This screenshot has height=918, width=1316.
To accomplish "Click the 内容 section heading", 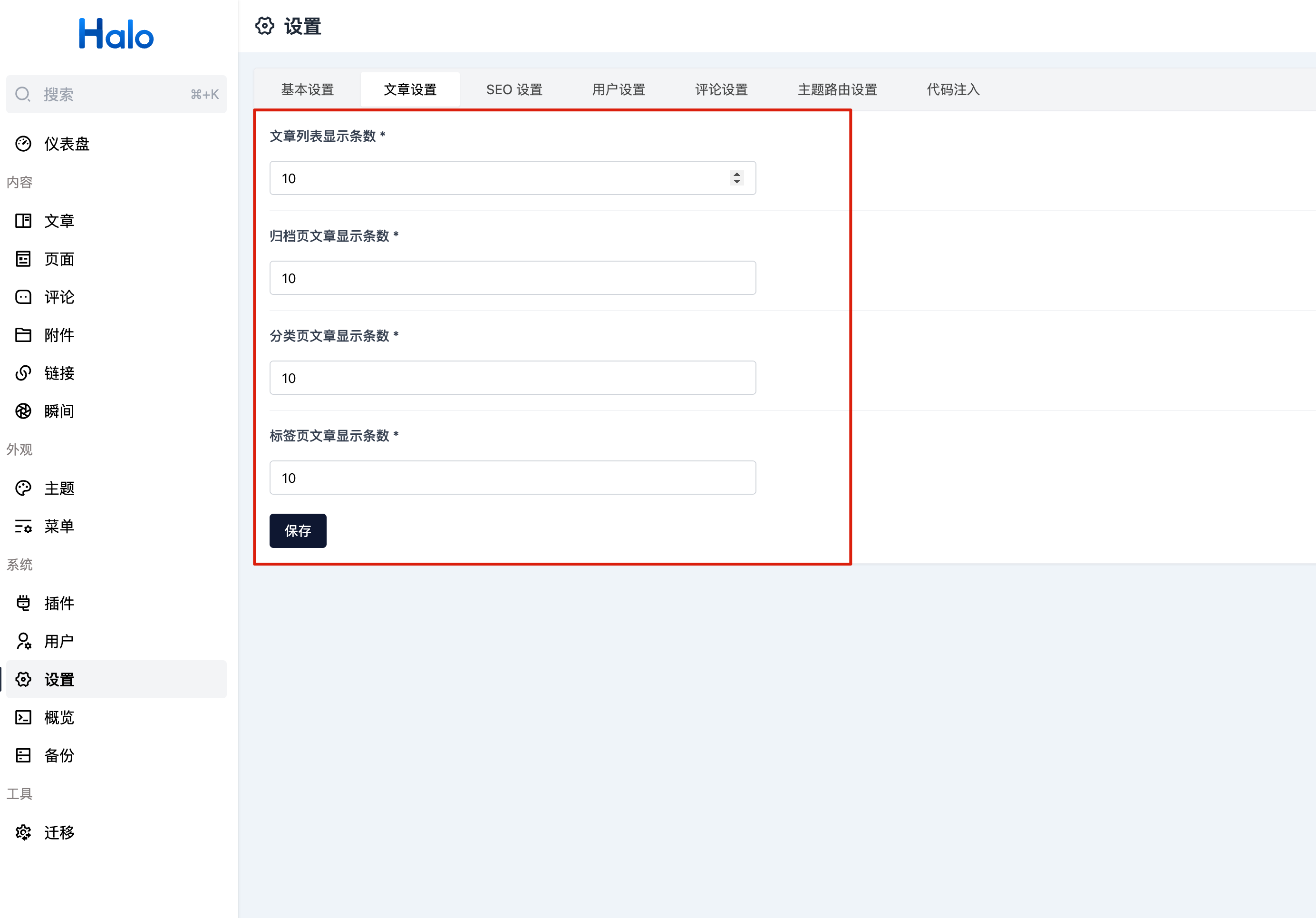I will (19, 182).
